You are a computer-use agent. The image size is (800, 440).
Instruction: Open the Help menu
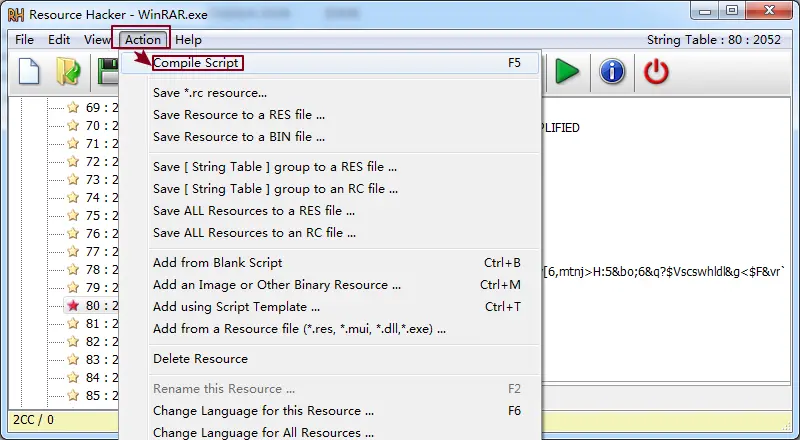point(188,39)
